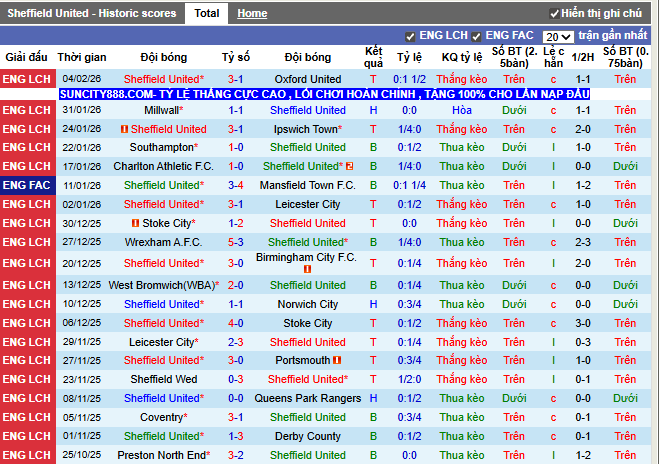Click the Giải đấu column header
The height and width of the screenshot is (464, 659).
(26, 57)
